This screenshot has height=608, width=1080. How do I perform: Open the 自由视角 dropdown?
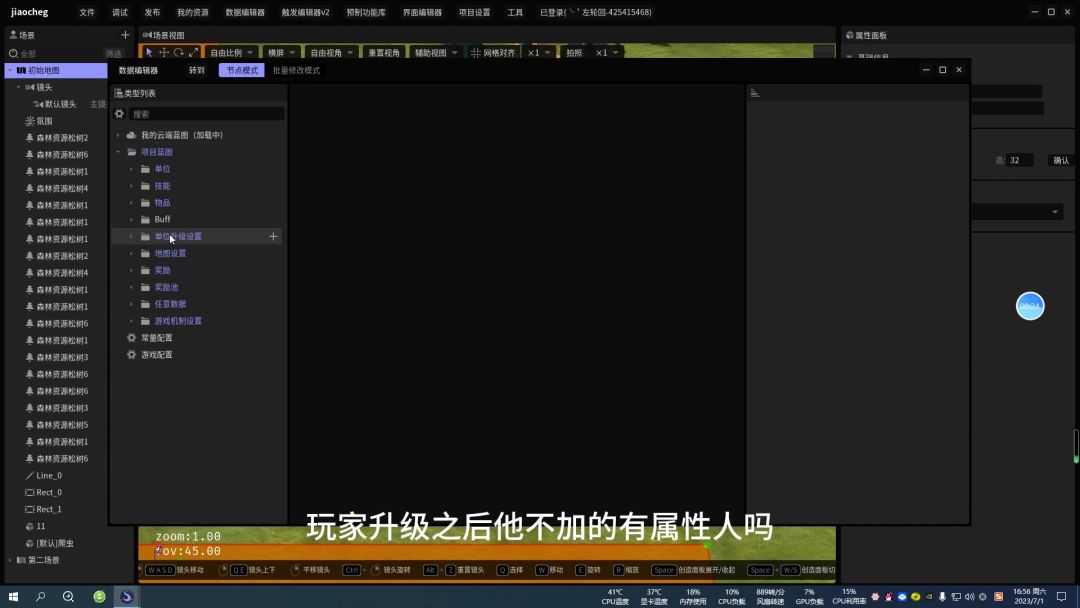tap(332, 53)
